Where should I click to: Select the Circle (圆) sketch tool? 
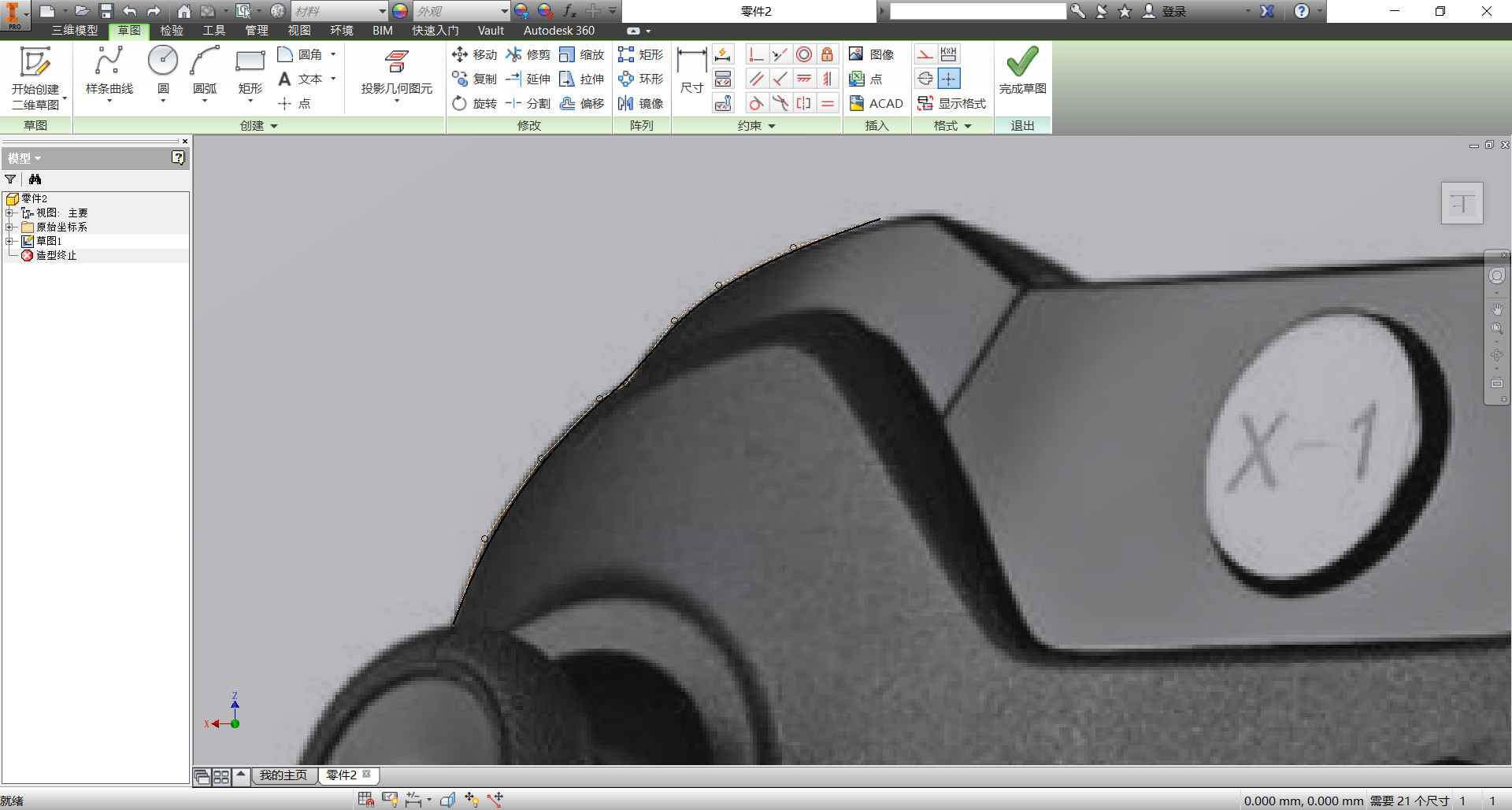click(163, 71)
